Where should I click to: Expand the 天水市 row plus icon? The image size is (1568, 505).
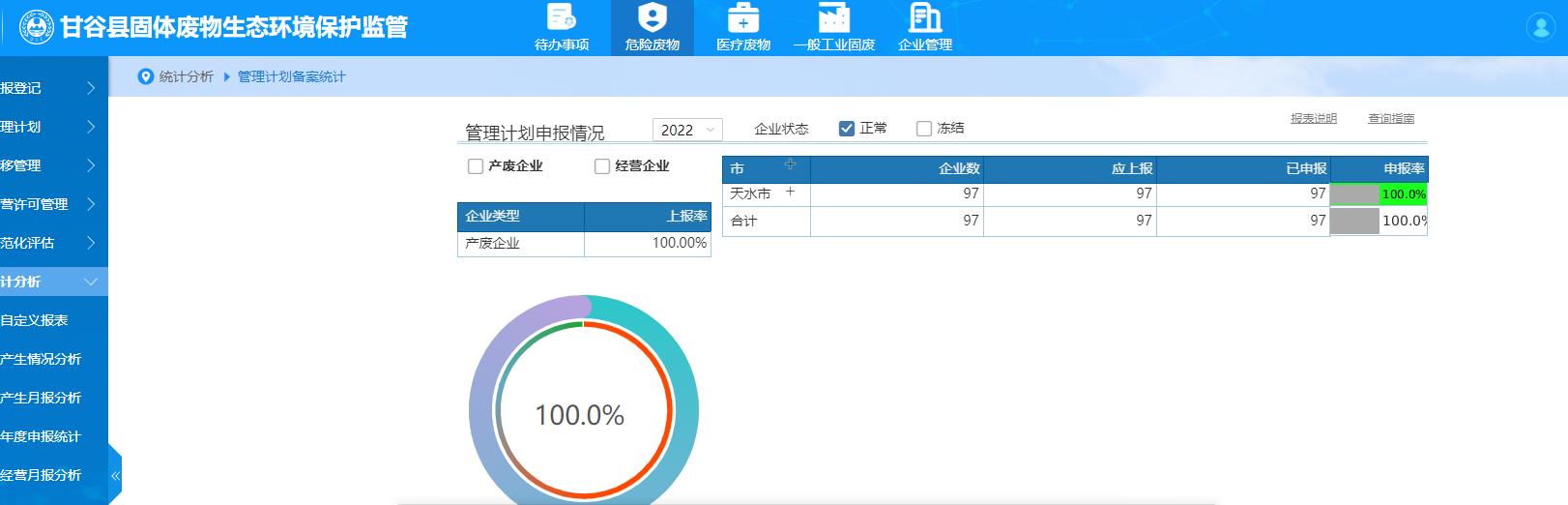tap(790, 192)
